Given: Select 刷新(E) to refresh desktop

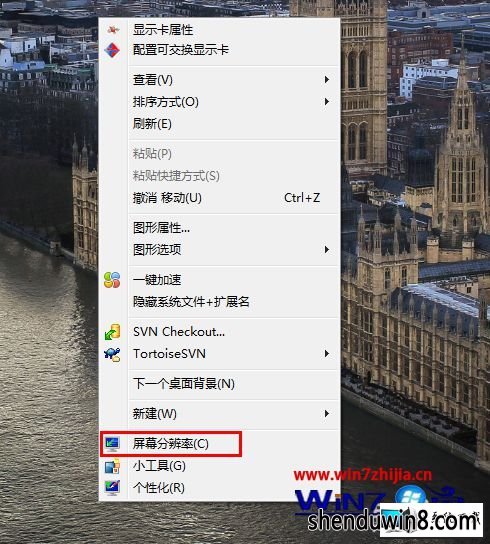Looking at the screenshot, I should (219, 124).
